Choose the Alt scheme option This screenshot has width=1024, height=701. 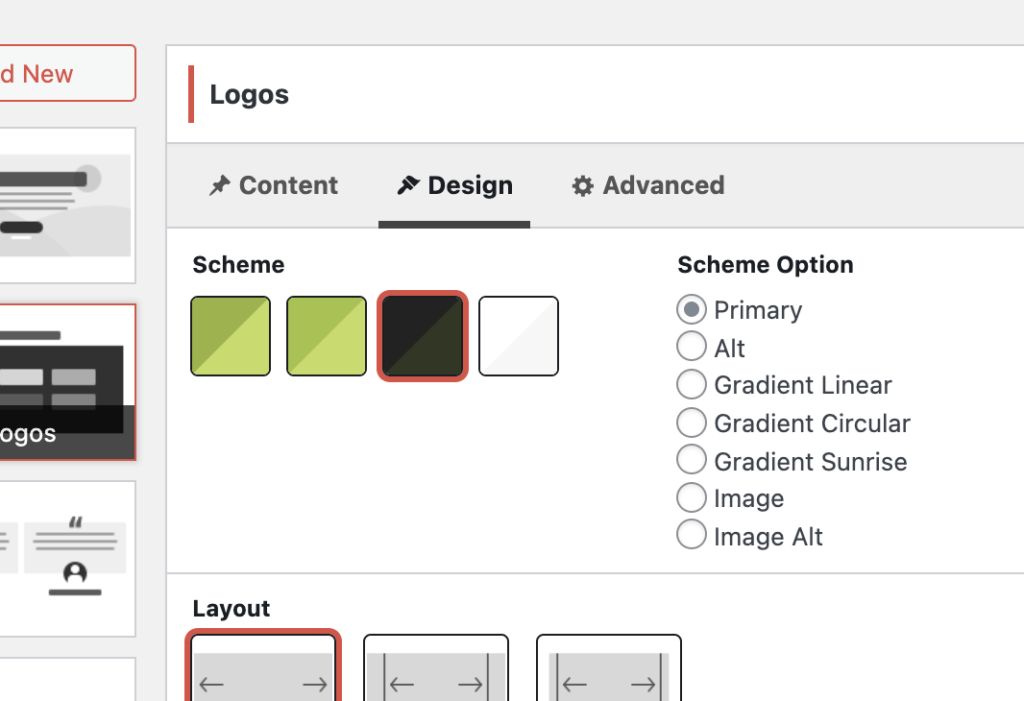[x=691, y=348]
